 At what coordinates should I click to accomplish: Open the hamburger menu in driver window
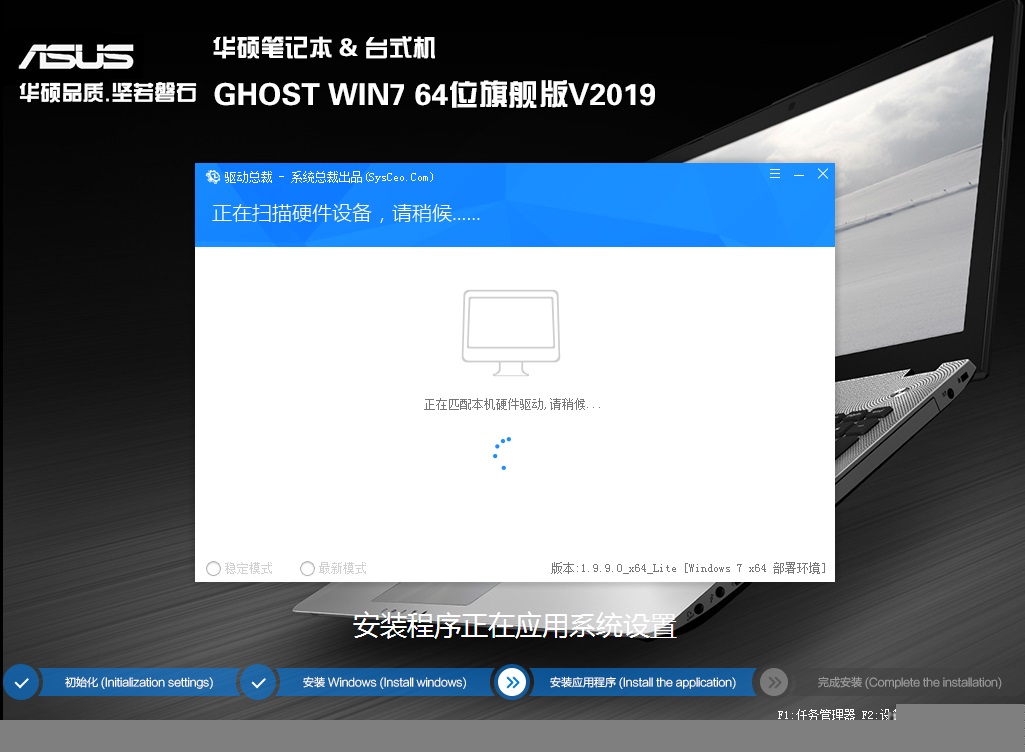(x=775, y=174)
